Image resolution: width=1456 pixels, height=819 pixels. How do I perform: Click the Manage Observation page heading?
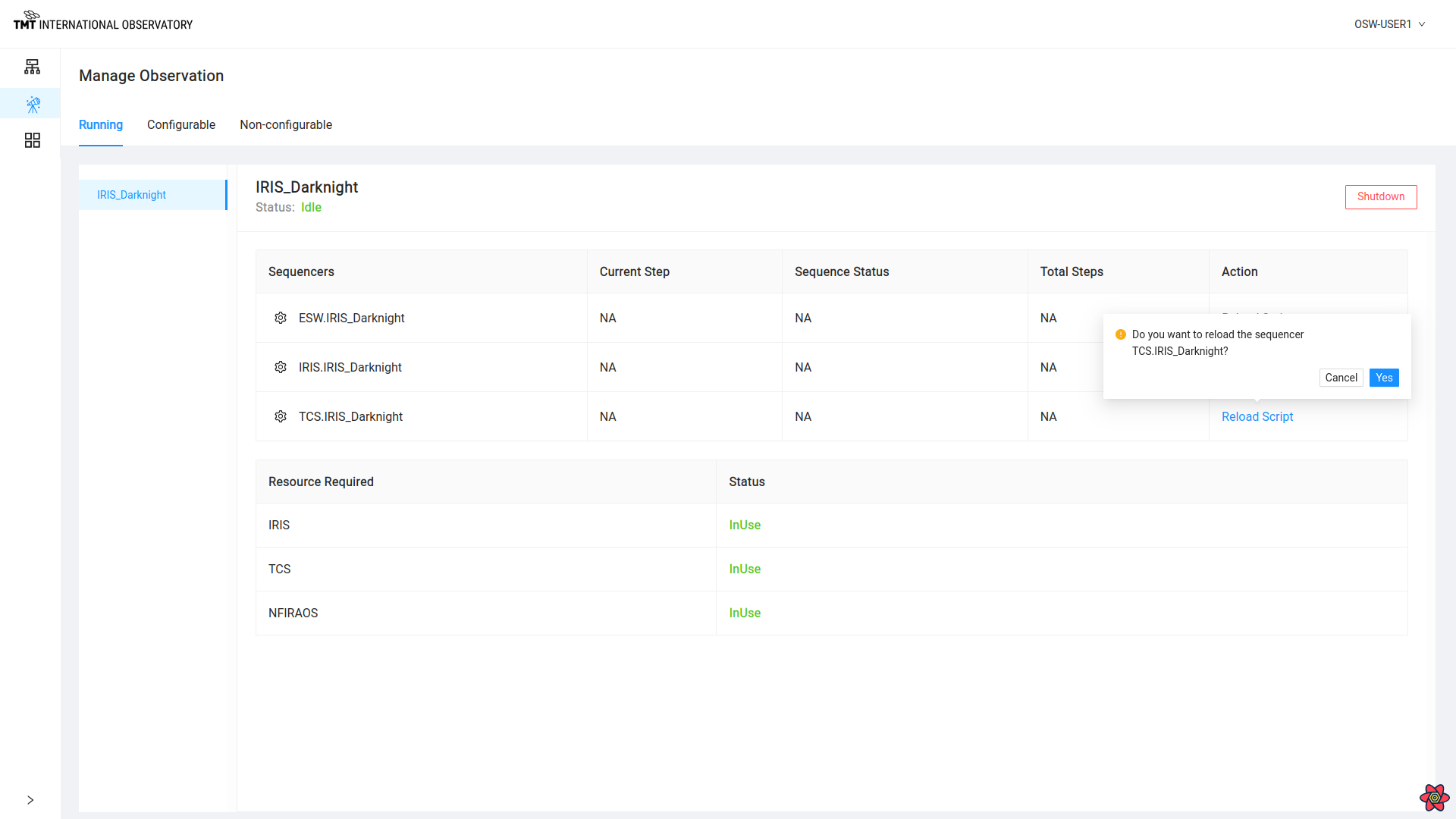[x=151, y=76]
